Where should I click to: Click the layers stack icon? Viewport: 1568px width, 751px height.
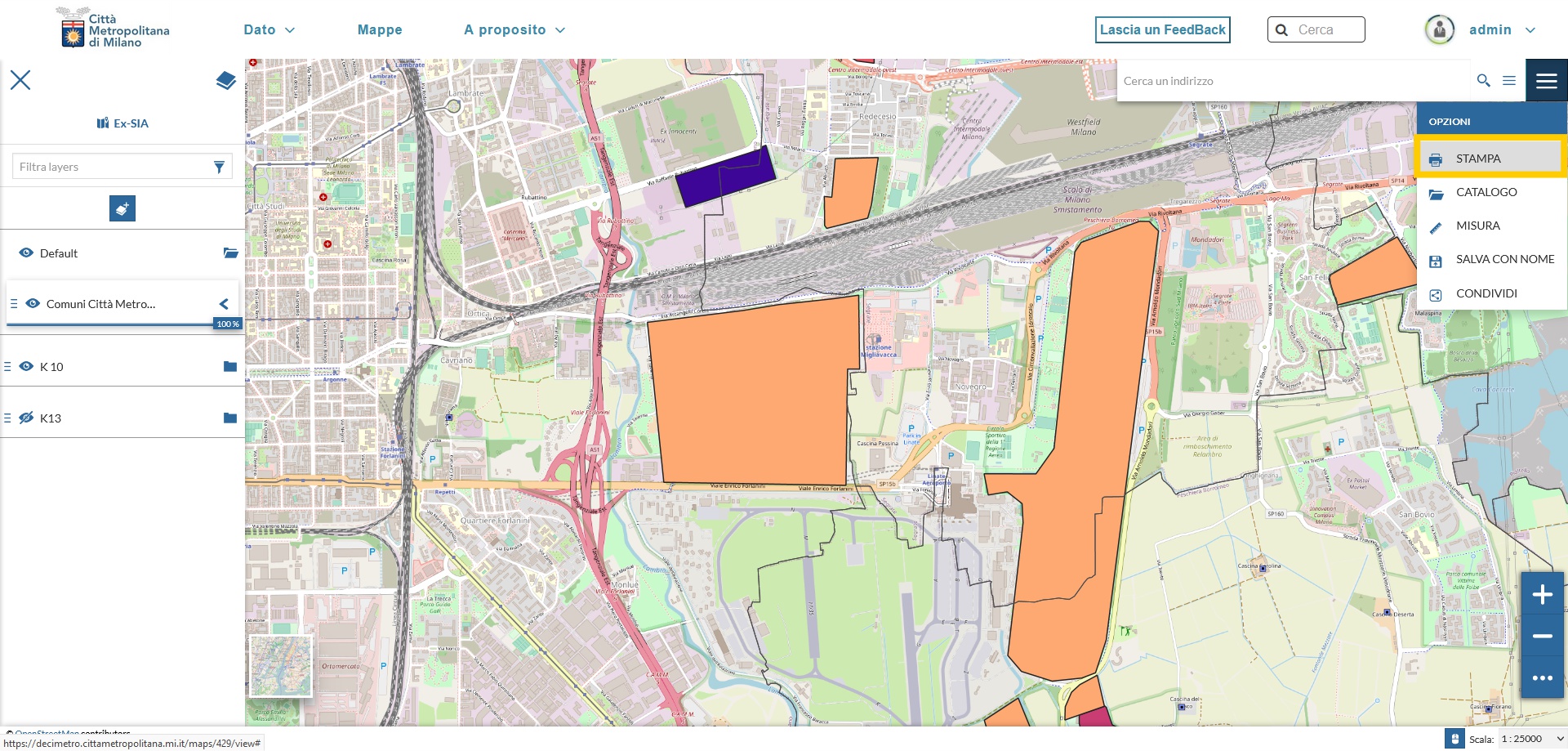(226, 80)
